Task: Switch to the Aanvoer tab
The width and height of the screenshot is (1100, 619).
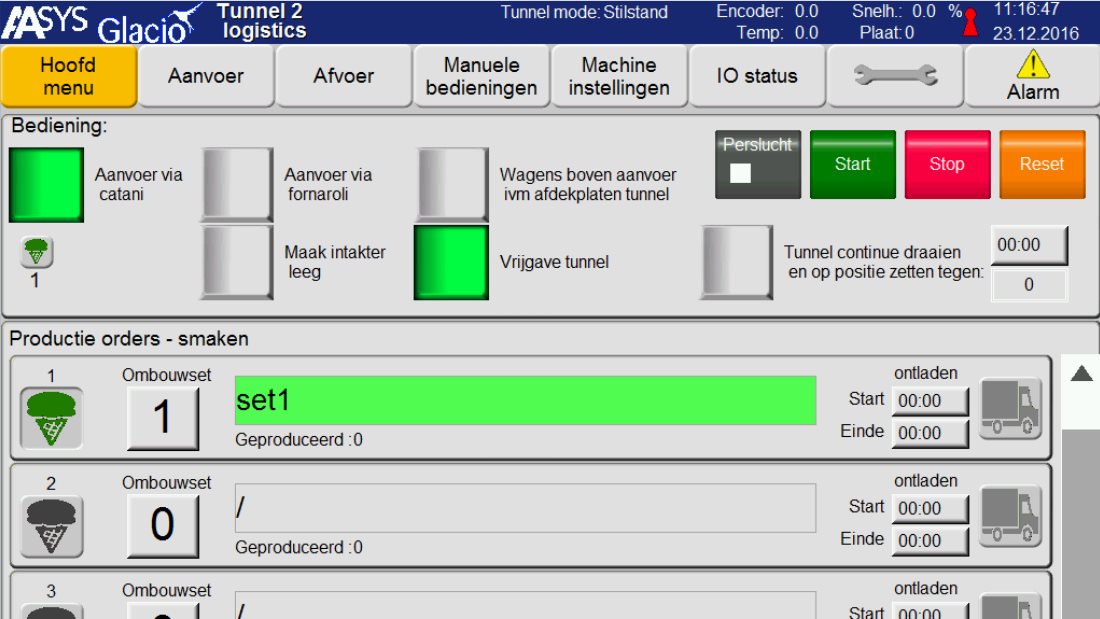Action: [x=206, y=76]
